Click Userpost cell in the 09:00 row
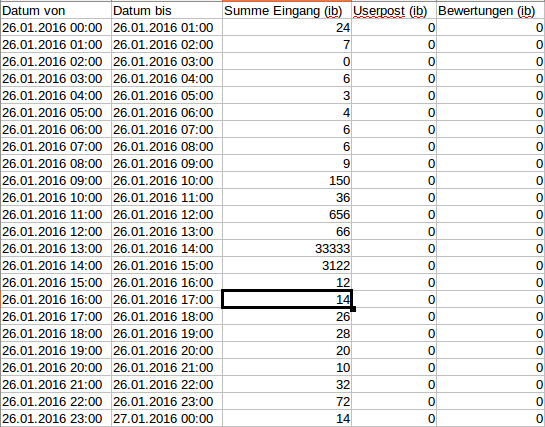This screenshot has height=427, width=545. coord(394,181)
